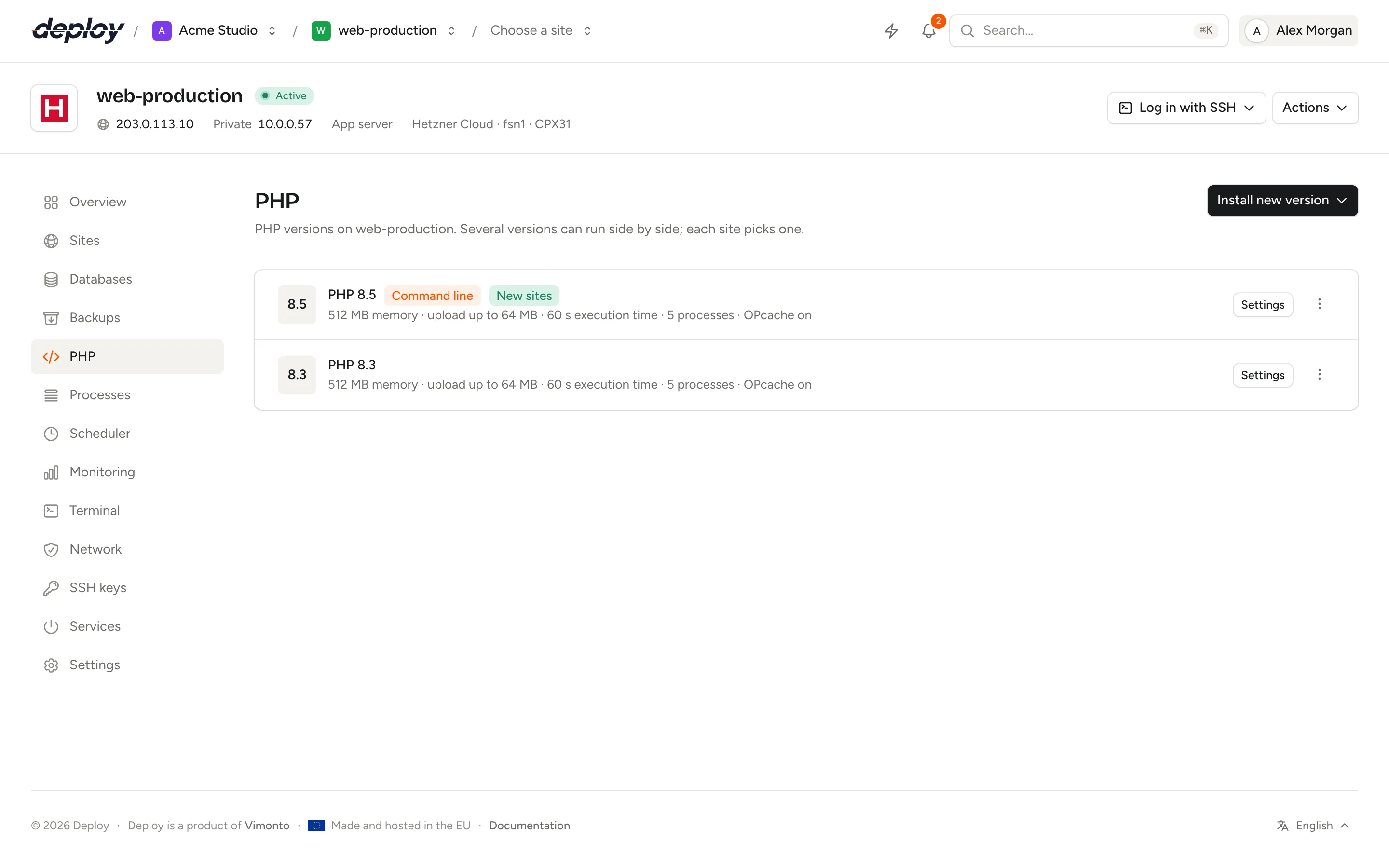Open the three-dot menu for PHP 8.5
This screenshot has height=868, width=1389.
pyautogui.click(x=1319, y=304)
